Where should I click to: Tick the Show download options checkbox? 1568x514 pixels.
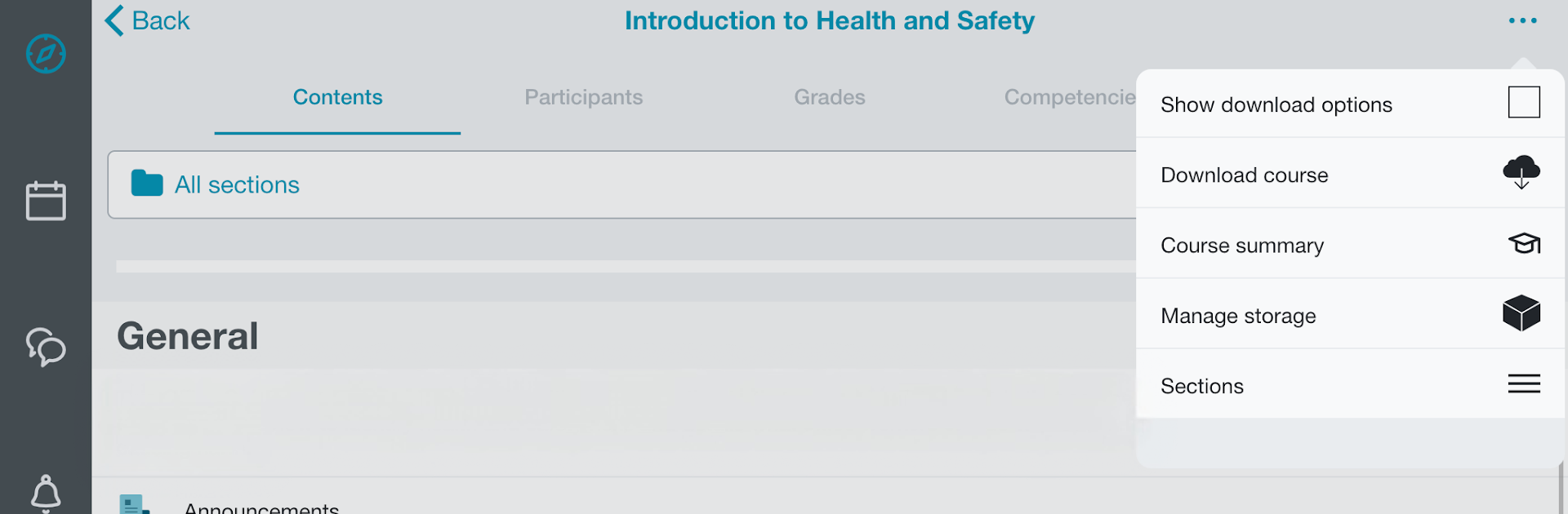[1524, 102]
